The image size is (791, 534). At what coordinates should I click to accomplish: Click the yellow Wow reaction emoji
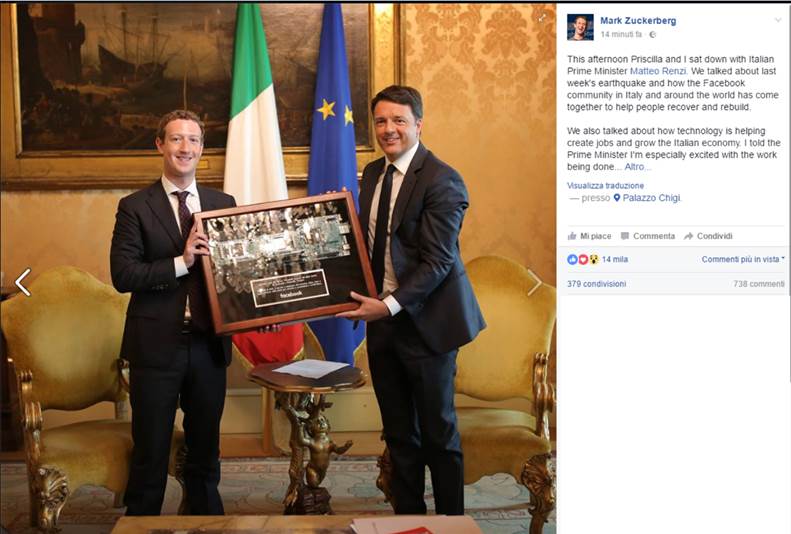pos(594,259)
